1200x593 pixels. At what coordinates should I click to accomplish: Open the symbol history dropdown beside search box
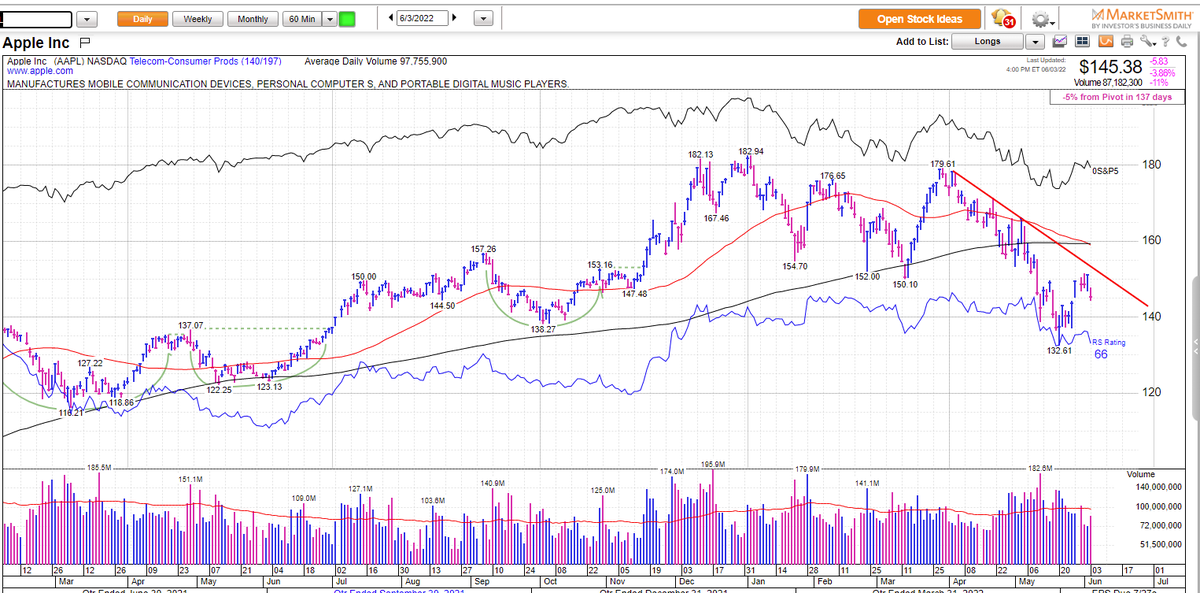coord(87,19)
